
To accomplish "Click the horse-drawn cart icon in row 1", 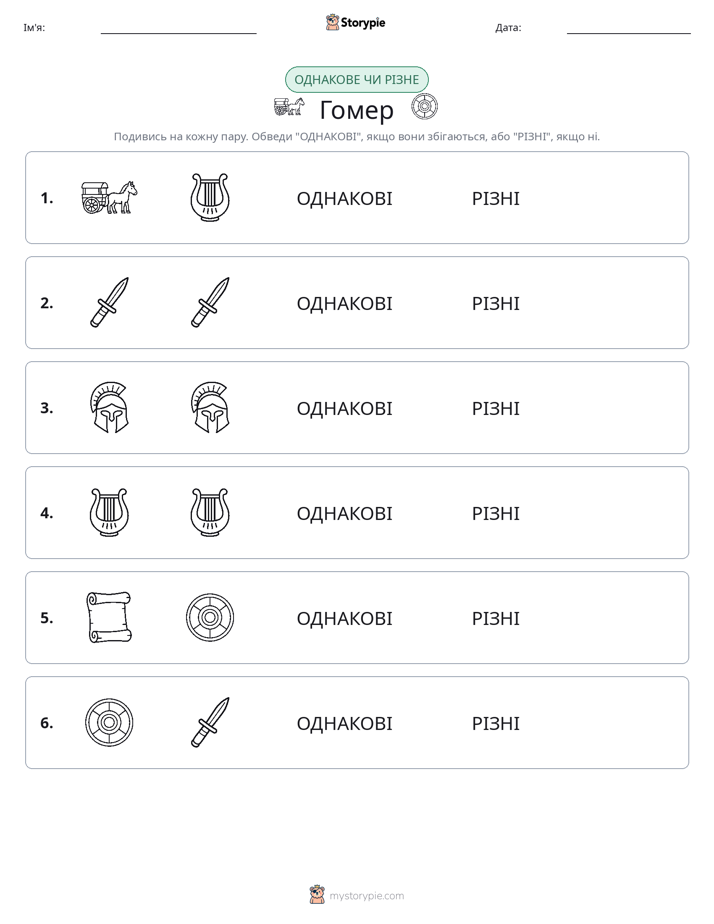I will [109, 197].
